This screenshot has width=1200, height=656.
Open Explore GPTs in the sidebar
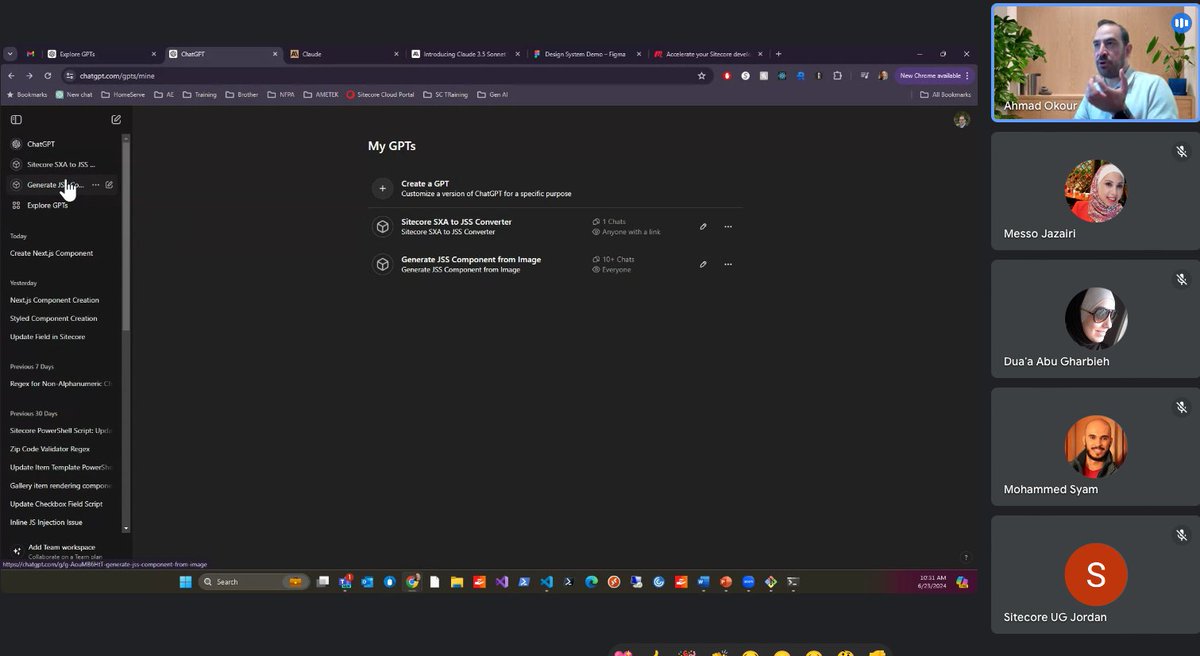(48, 205)
